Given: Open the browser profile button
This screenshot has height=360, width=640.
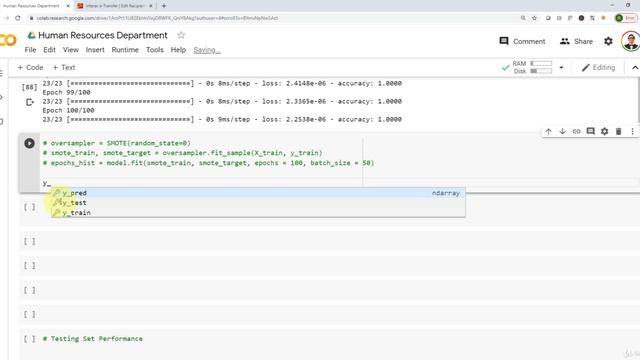Looking at the screenshot, I should tap(626, 18).
